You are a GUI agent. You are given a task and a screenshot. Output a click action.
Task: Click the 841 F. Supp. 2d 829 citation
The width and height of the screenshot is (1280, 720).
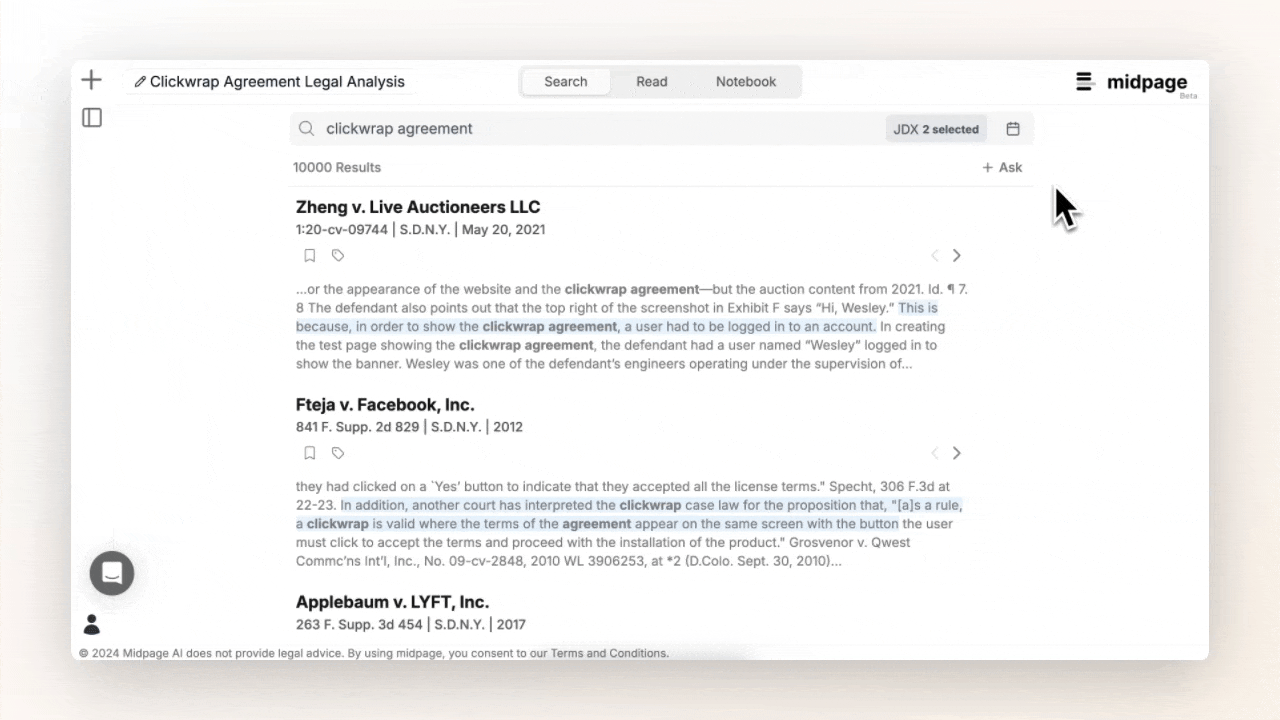click(x=359, y=427)
